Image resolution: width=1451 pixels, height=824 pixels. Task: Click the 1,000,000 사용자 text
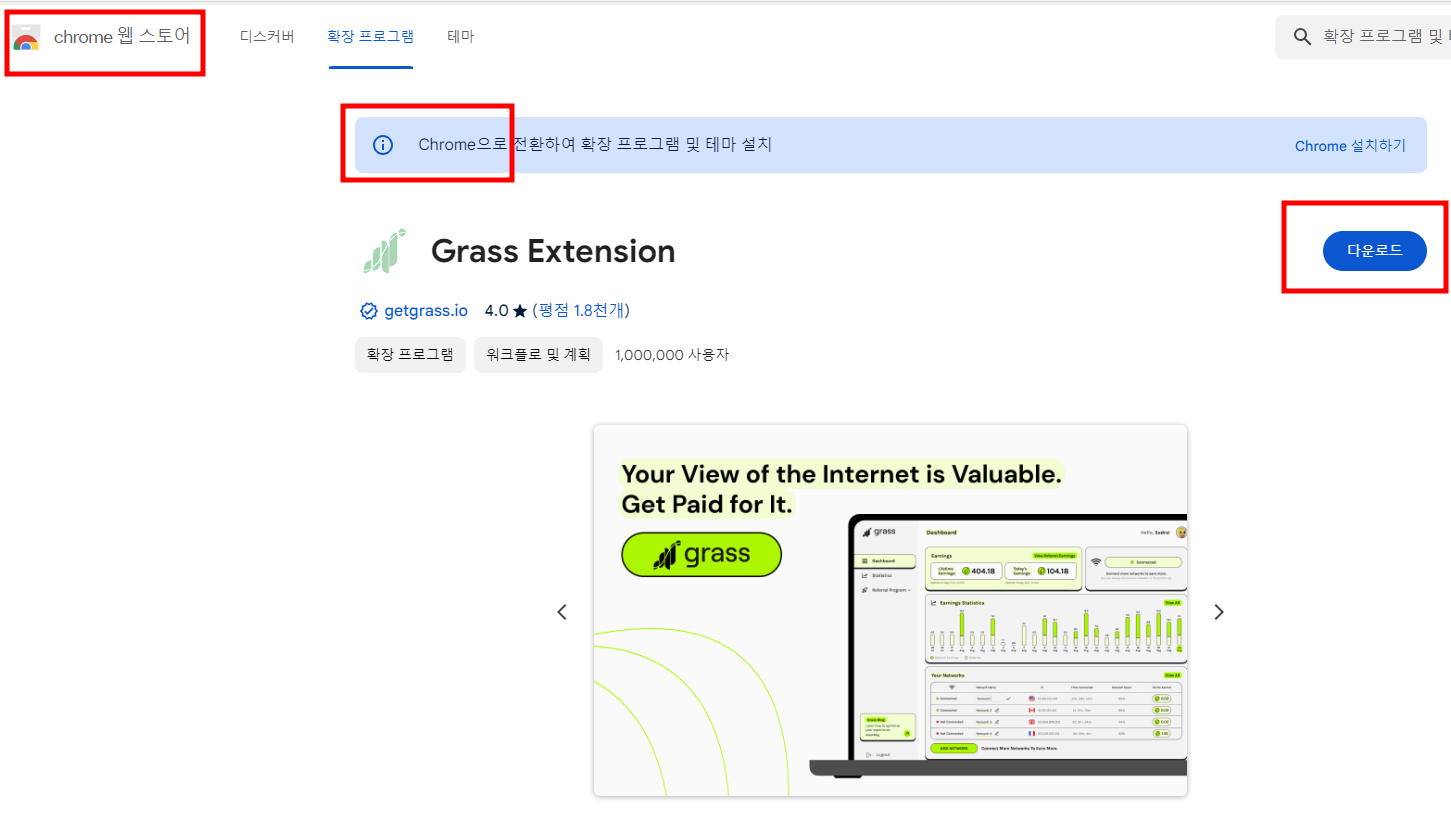coord(672,355)
